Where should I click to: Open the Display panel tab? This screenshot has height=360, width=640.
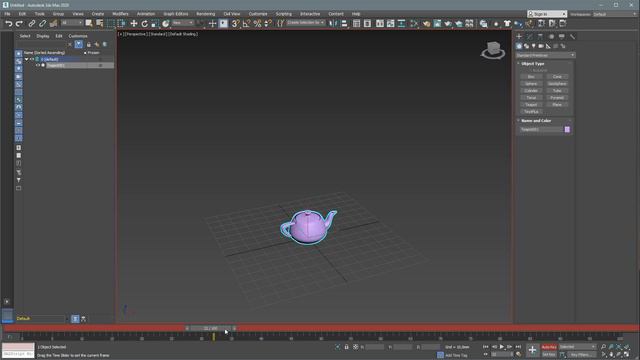point(562,37)
